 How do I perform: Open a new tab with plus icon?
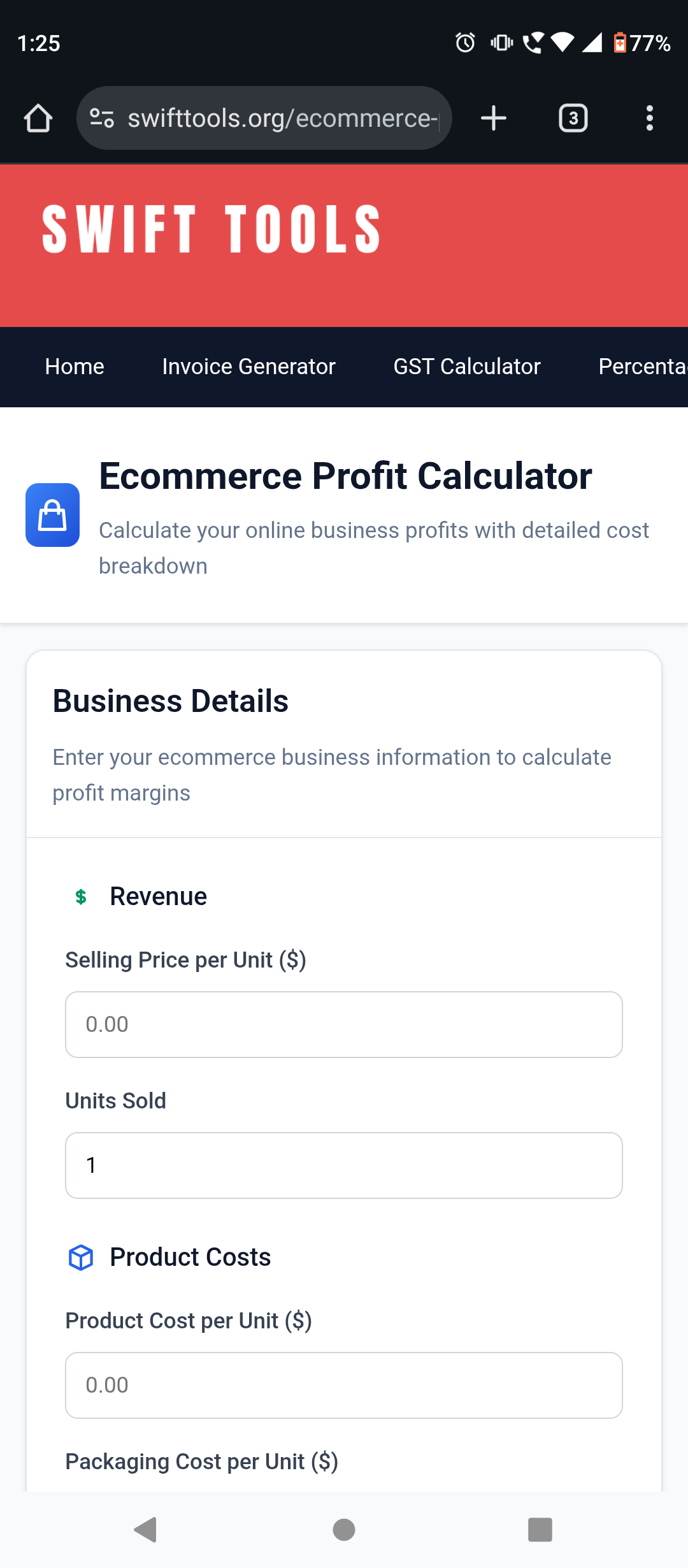494,118
